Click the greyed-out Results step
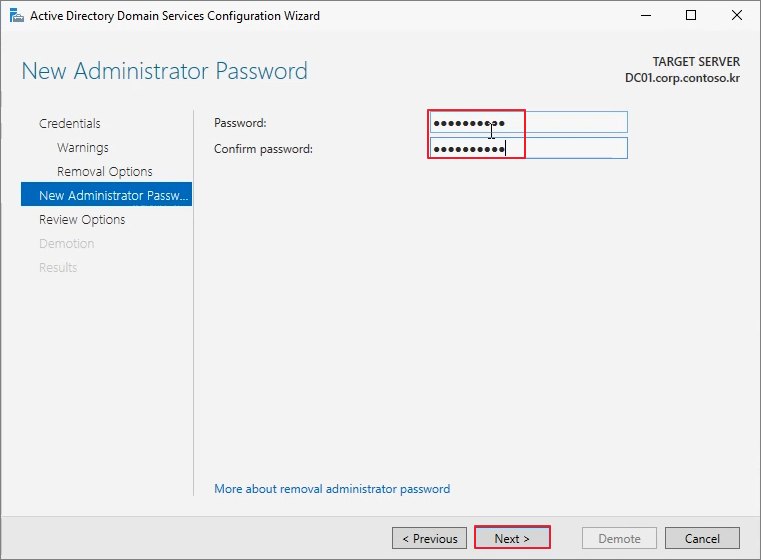Screen dimensions: 761x560 tap(58, 267)
